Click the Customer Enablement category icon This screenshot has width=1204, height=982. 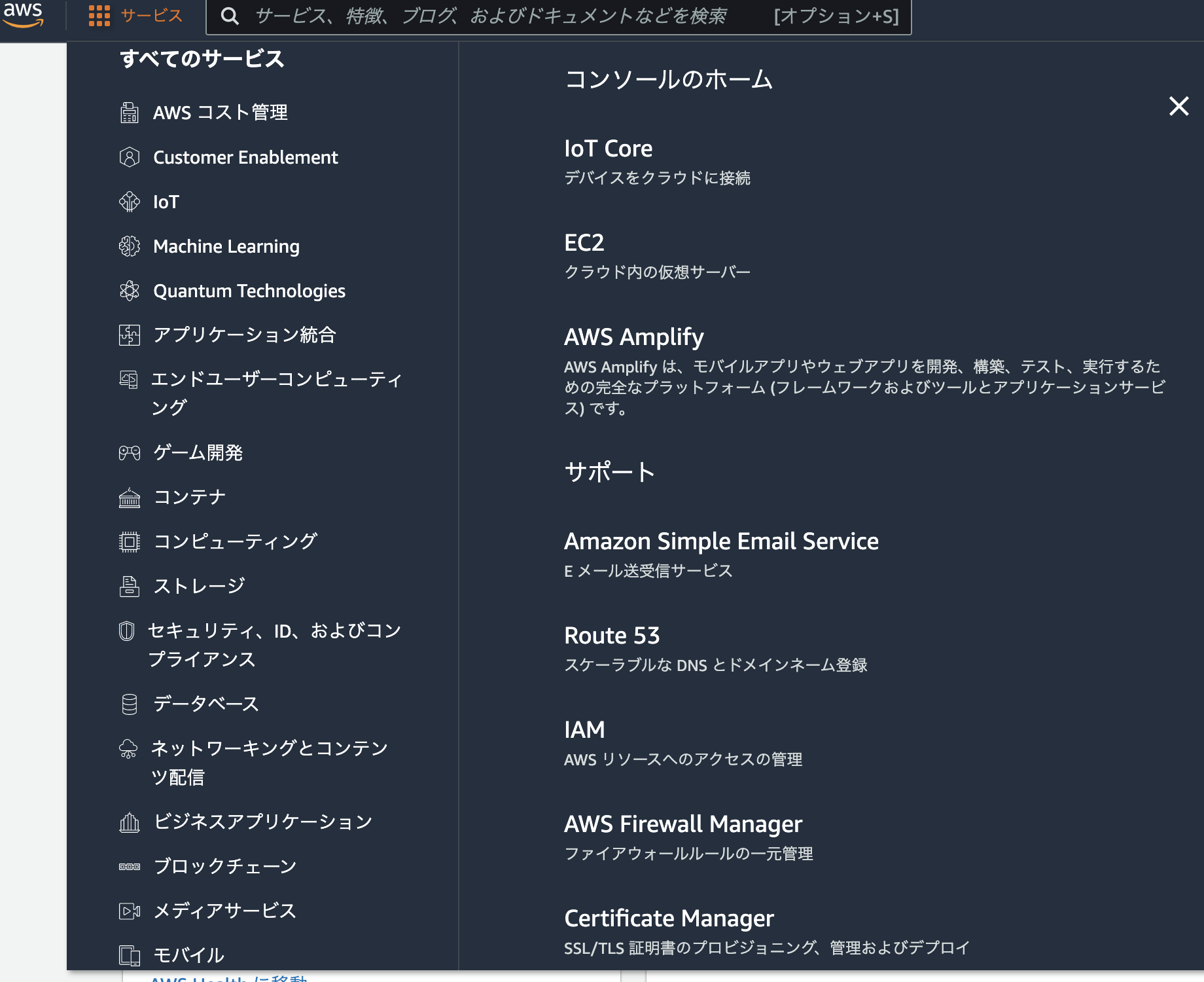tap(130, 157)
